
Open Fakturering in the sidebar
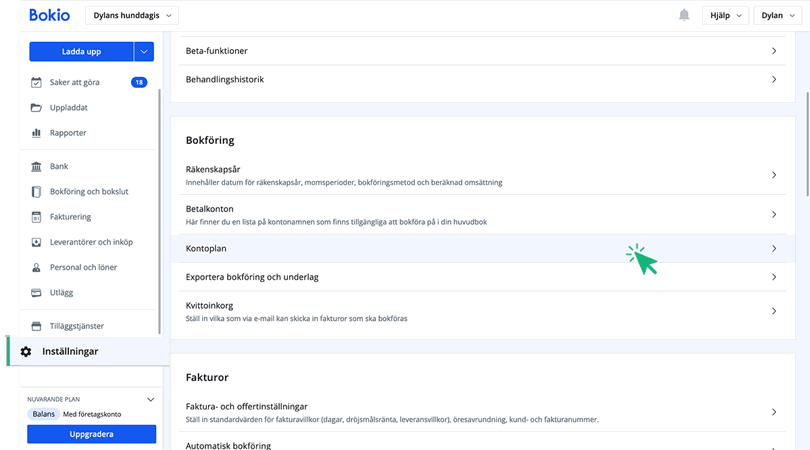70,216
